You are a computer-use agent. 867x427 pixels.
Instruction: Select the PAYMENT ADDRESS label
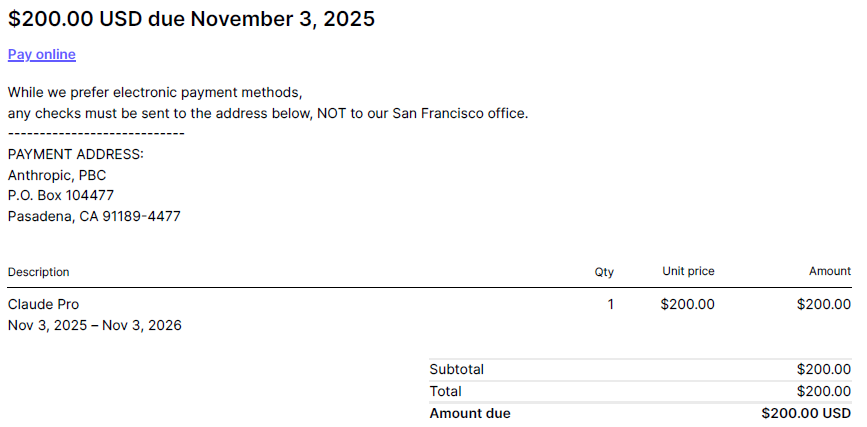pyautogui.click(x=76, y=154)
